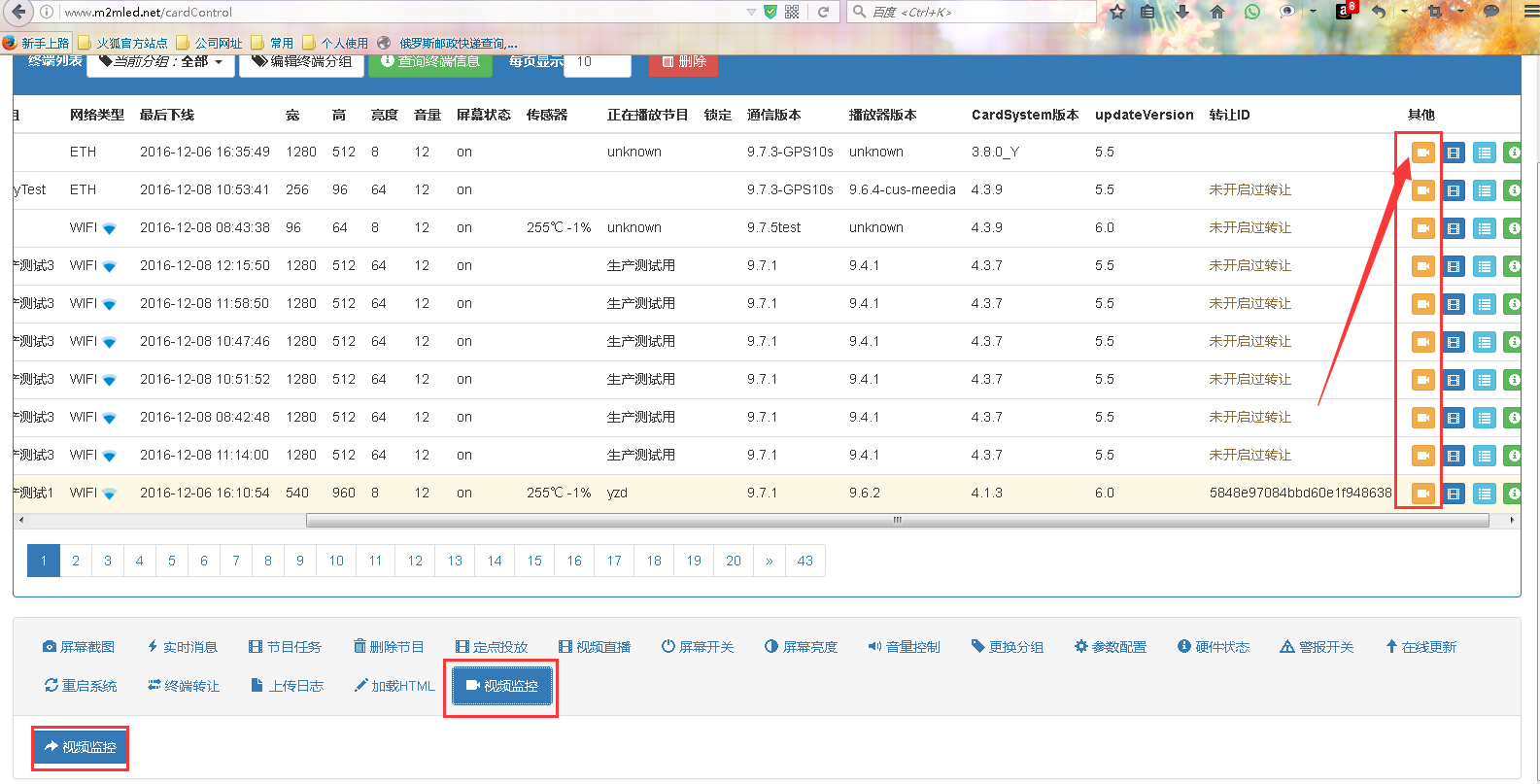Screen dimensions: 1540x784
Task: Click the browser bookmark star icon
Action: 1117,12
